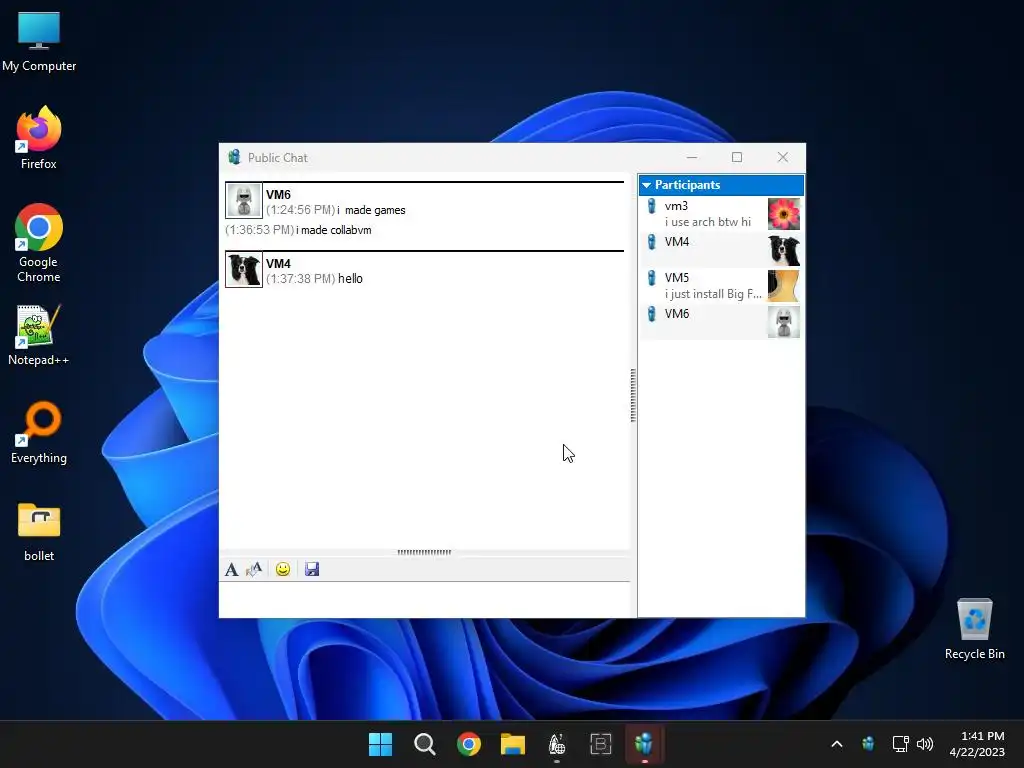Select vm3 in the Participants list
Image resolution: width=1024 pixels, height=768 pixels.
pos(721,214)
